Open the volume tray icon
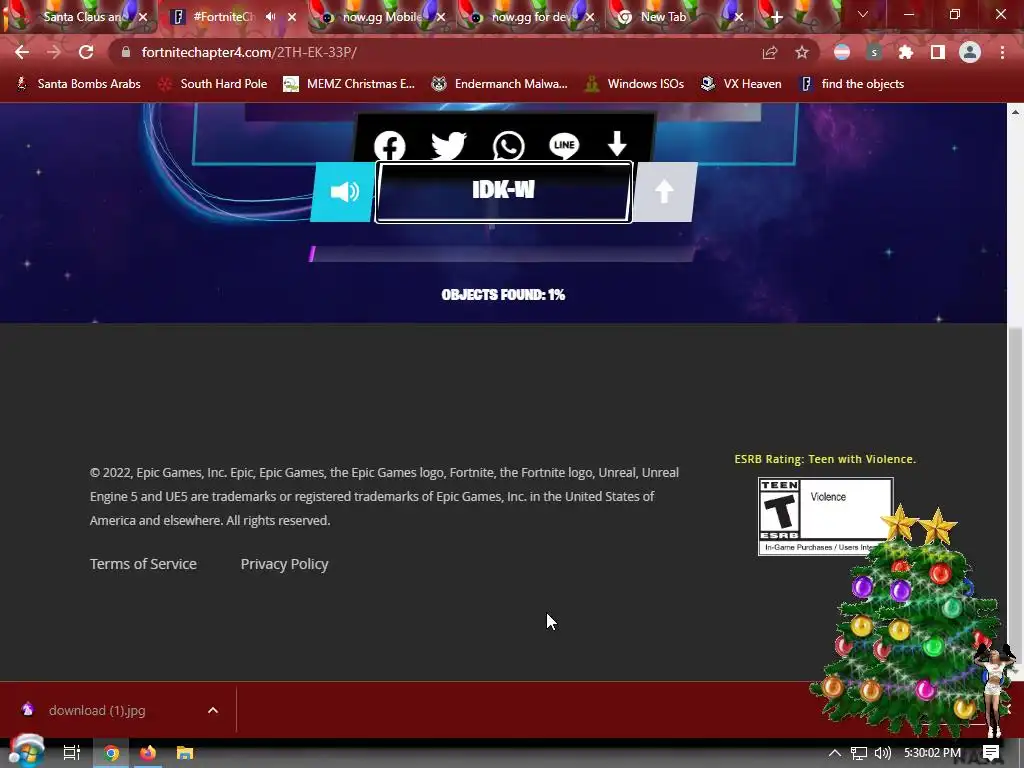Image resolution: width=1024 pixels, height=768 pixels. 882,753
